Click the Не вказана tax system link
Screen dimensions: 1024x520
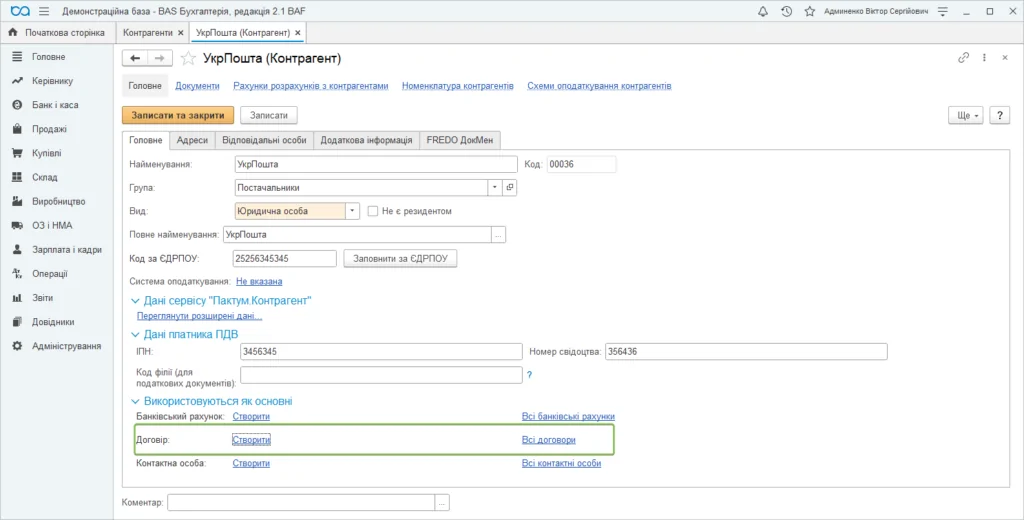(x=259, y=282)
